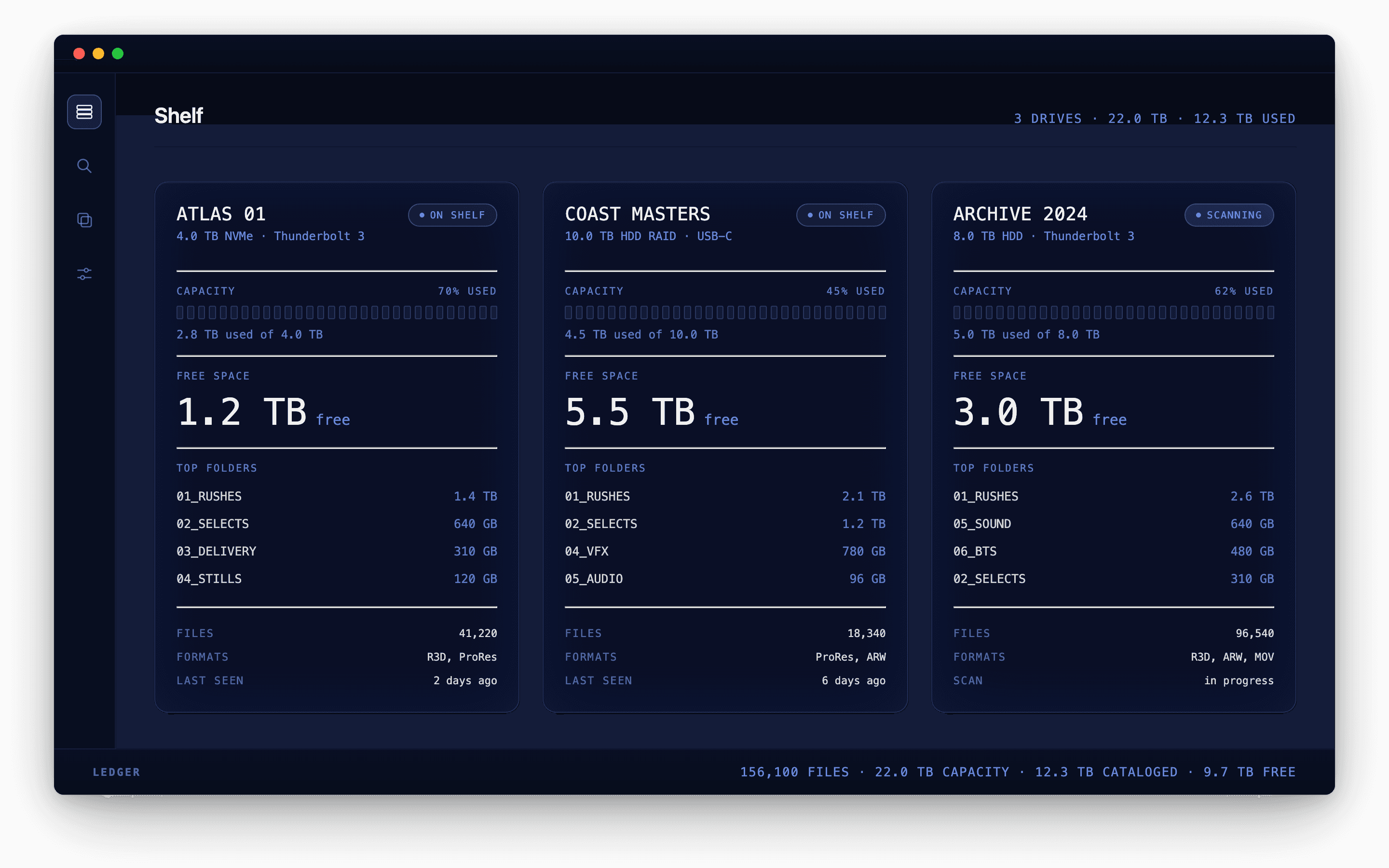Click the 45% USED label
This screenshot has height=868, width=1389.
click(x=855, y=291)
